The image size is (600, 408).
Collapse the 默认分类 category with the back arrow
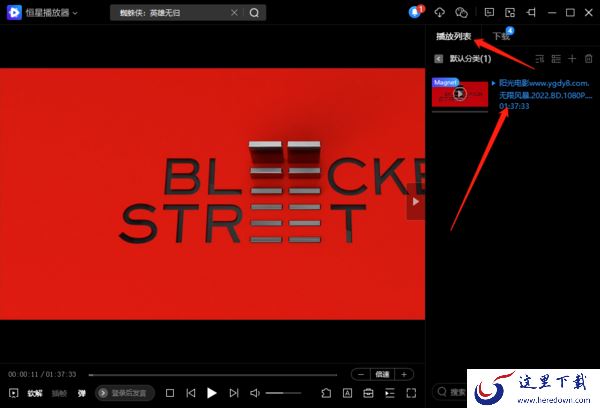coord(439,59)
